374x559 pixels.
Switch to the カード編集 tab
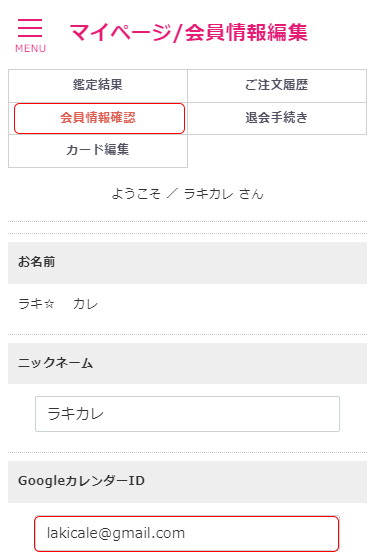pos(98,151)
